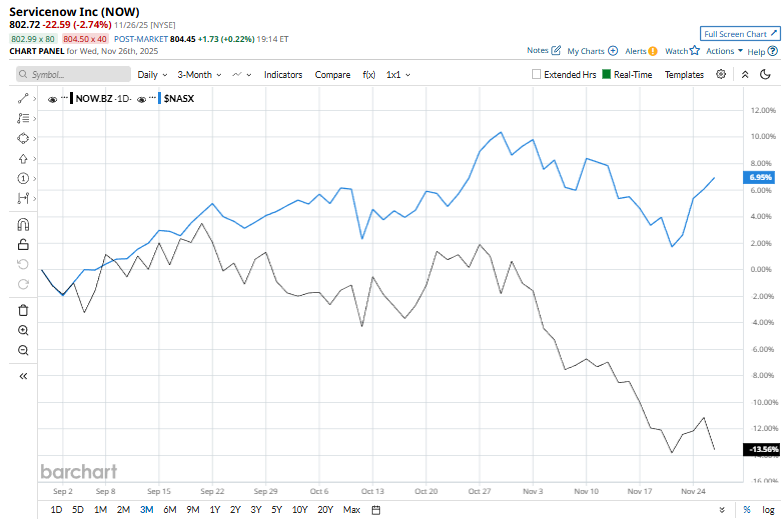The image size is (782, 527).
Task: Expand shapes tool submenu arrow
Action: click(x=34, y=138)
